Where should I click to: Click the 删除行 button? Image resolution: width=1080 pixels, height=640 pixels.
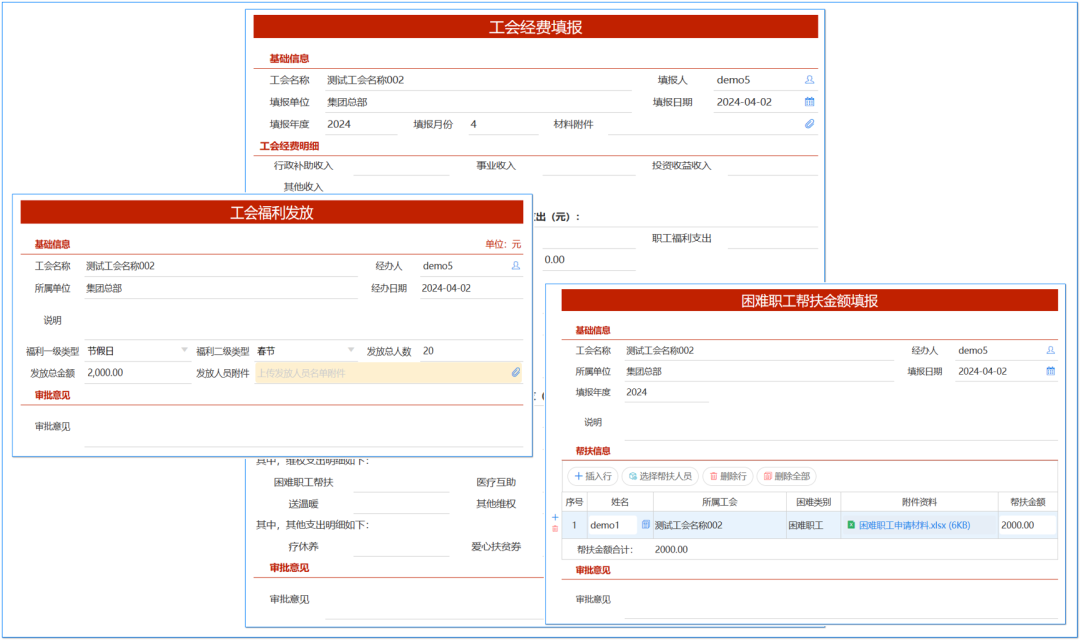point(728,476)
